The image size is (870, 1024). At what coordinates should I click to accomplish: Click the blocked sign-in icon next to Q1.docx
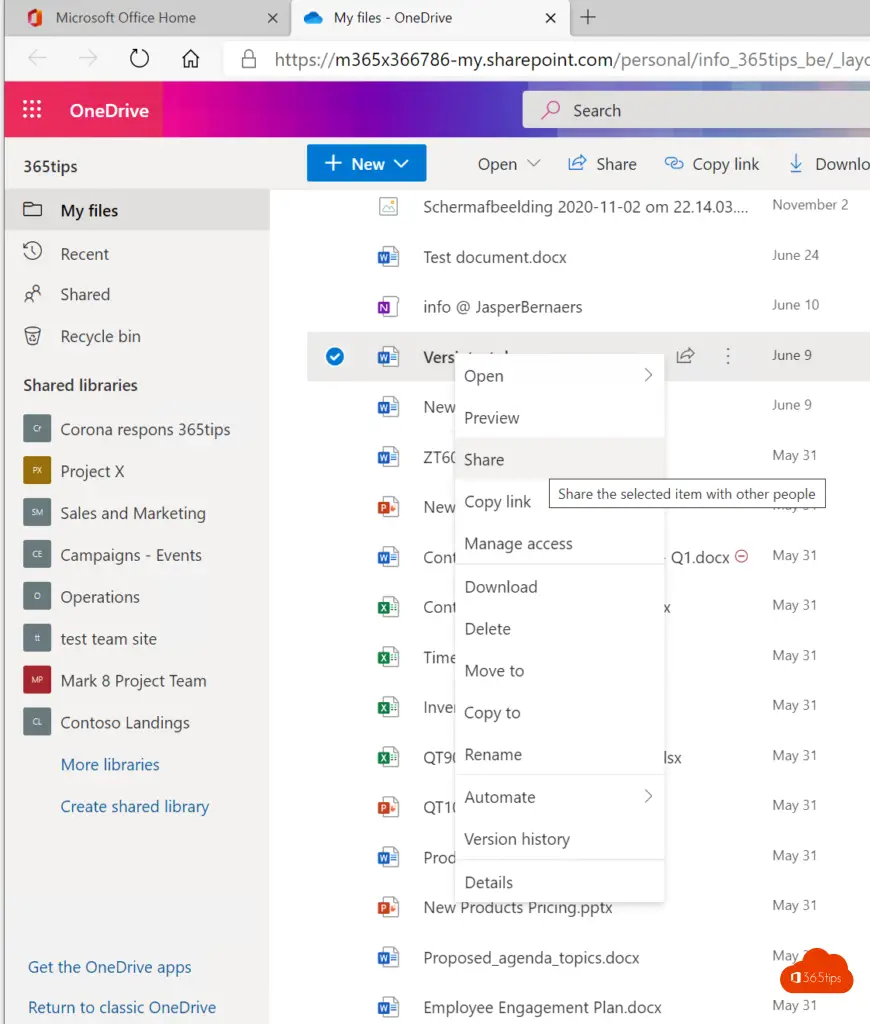[741, 556]
